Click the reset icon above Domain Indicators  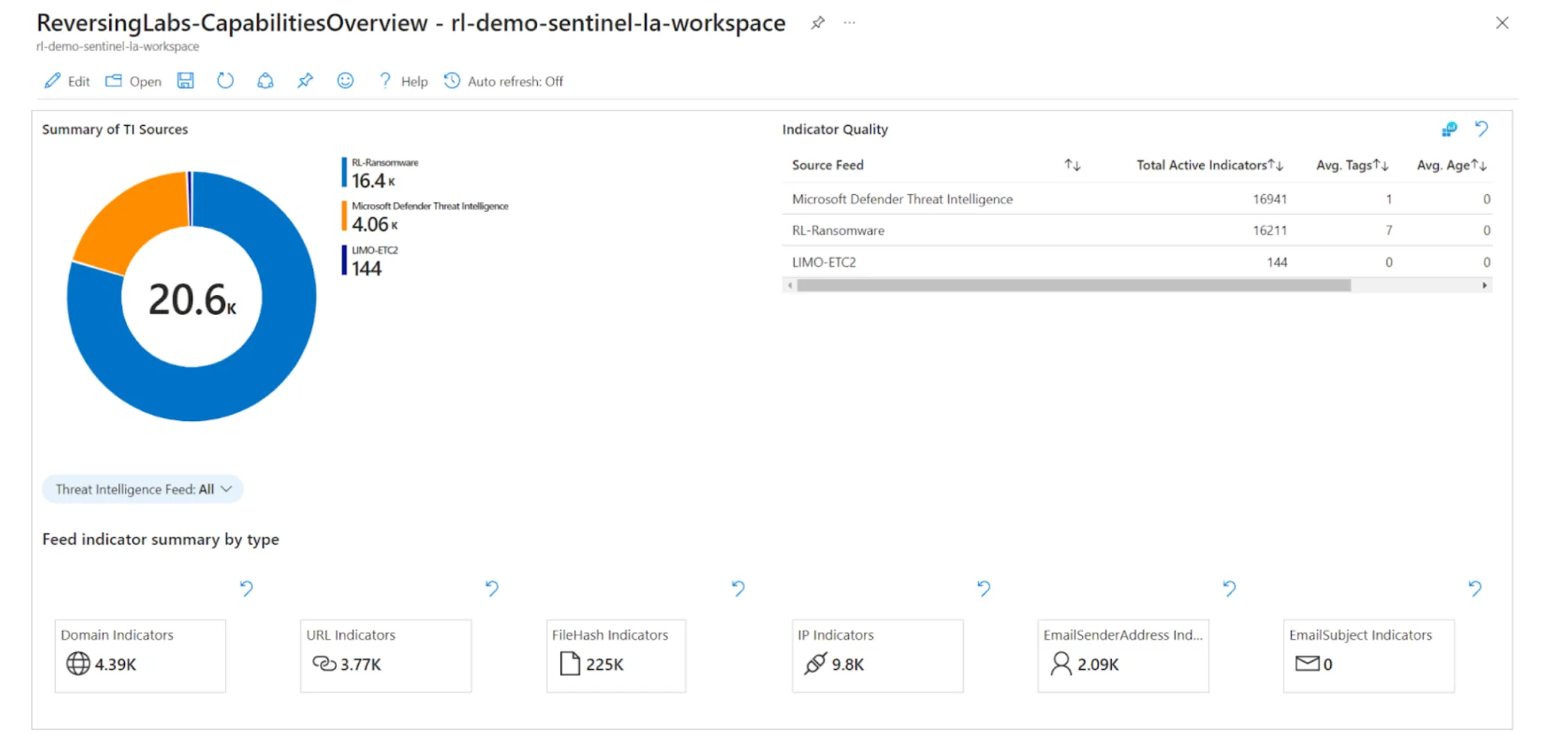coord(246,588)
